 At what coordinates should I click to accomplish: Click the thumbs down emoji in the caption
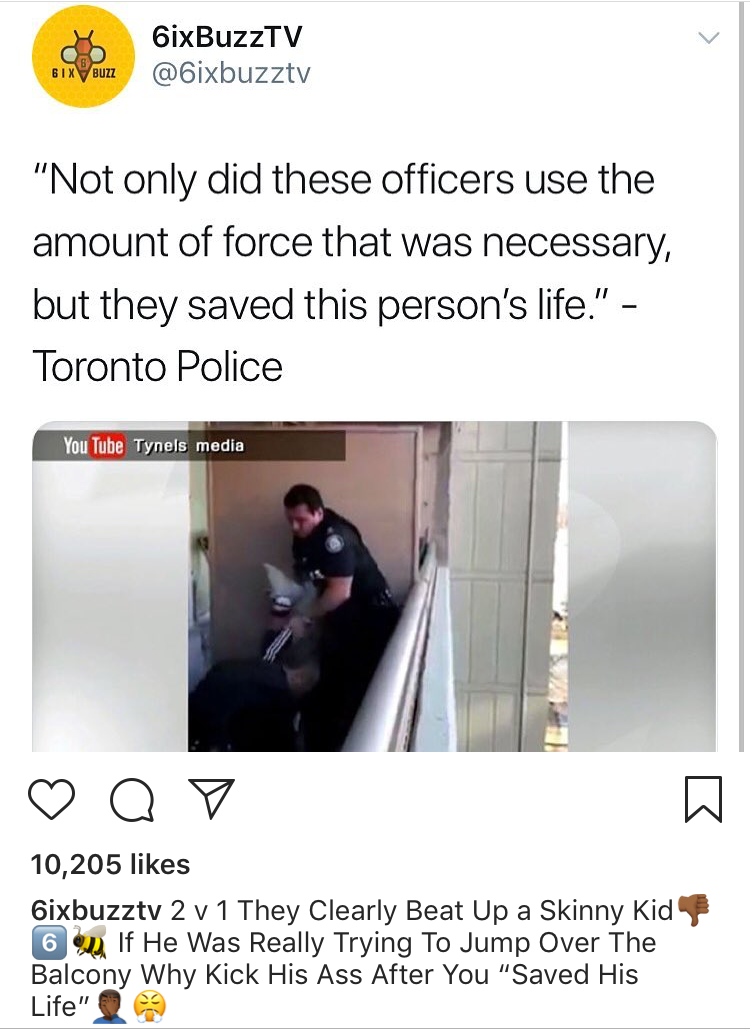coord(693,910)
